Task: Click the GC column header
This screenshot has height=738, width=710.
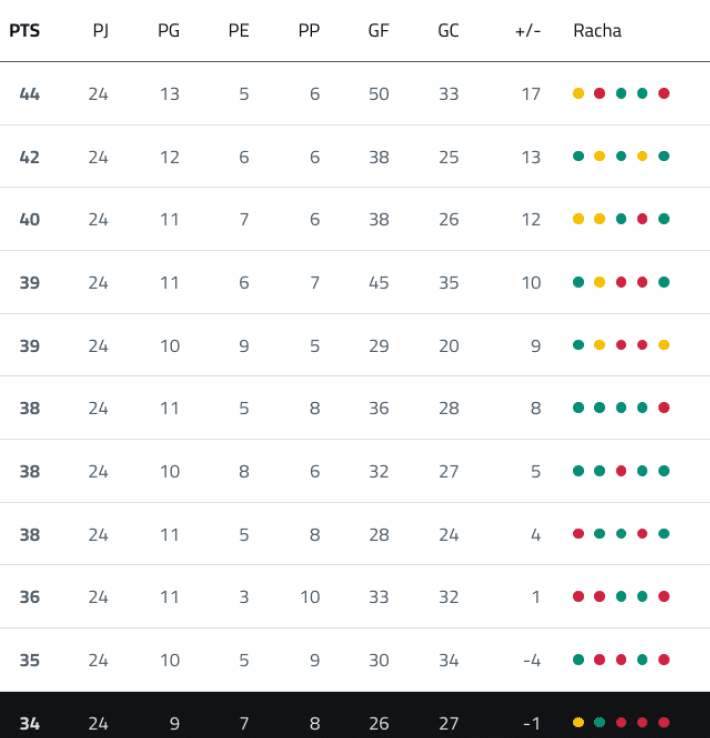Action: pos(448,31)
